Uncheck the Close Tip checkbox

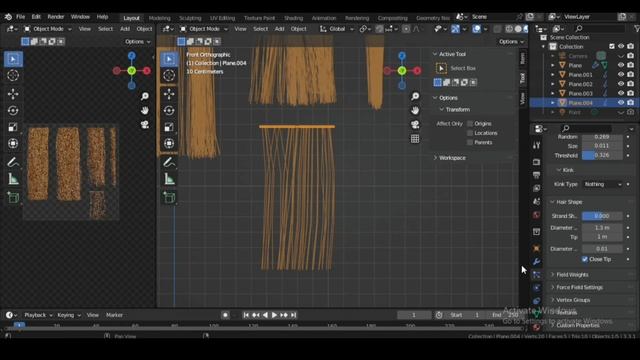[585, 259]
